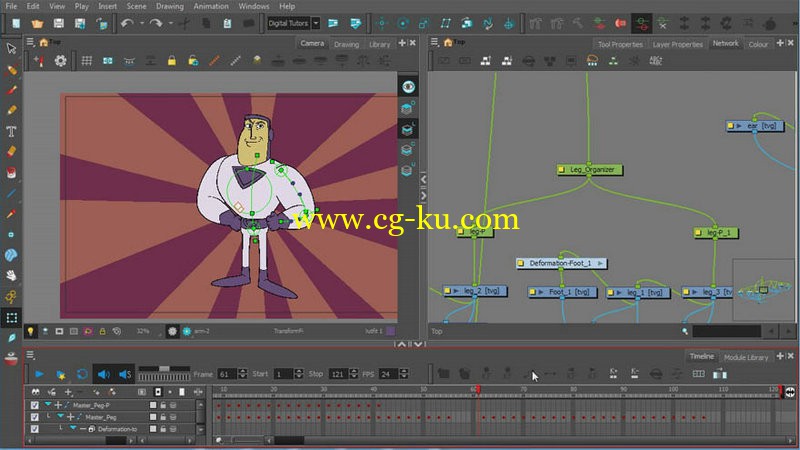
Task: Switch to the Library tab
Action: 380,44
